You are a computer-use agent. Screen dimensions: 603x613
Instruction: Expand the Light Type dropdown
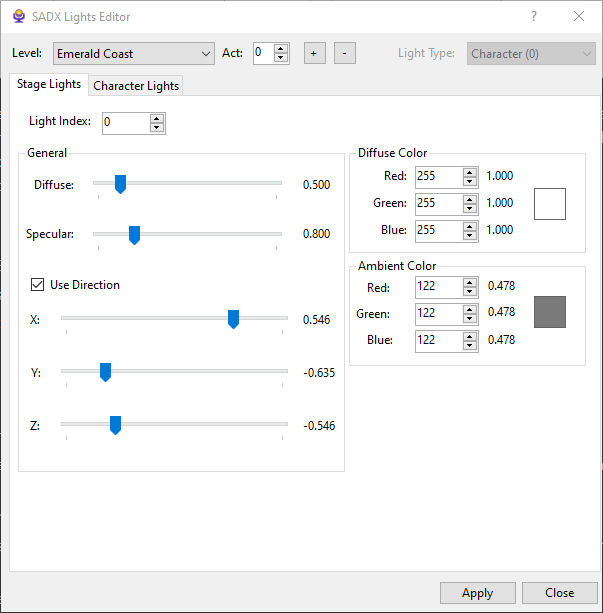(531, 53)
